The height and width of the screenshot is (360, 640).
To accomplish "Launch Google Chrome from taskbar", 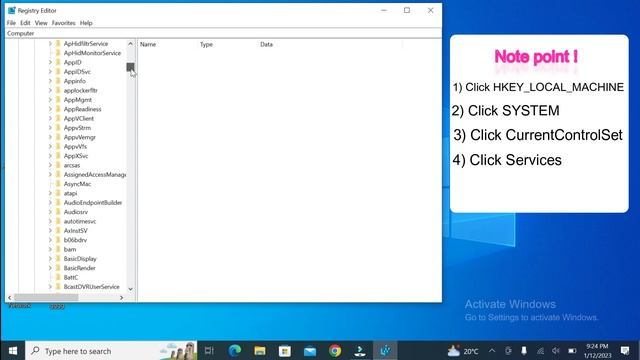I will pos(335,351).
